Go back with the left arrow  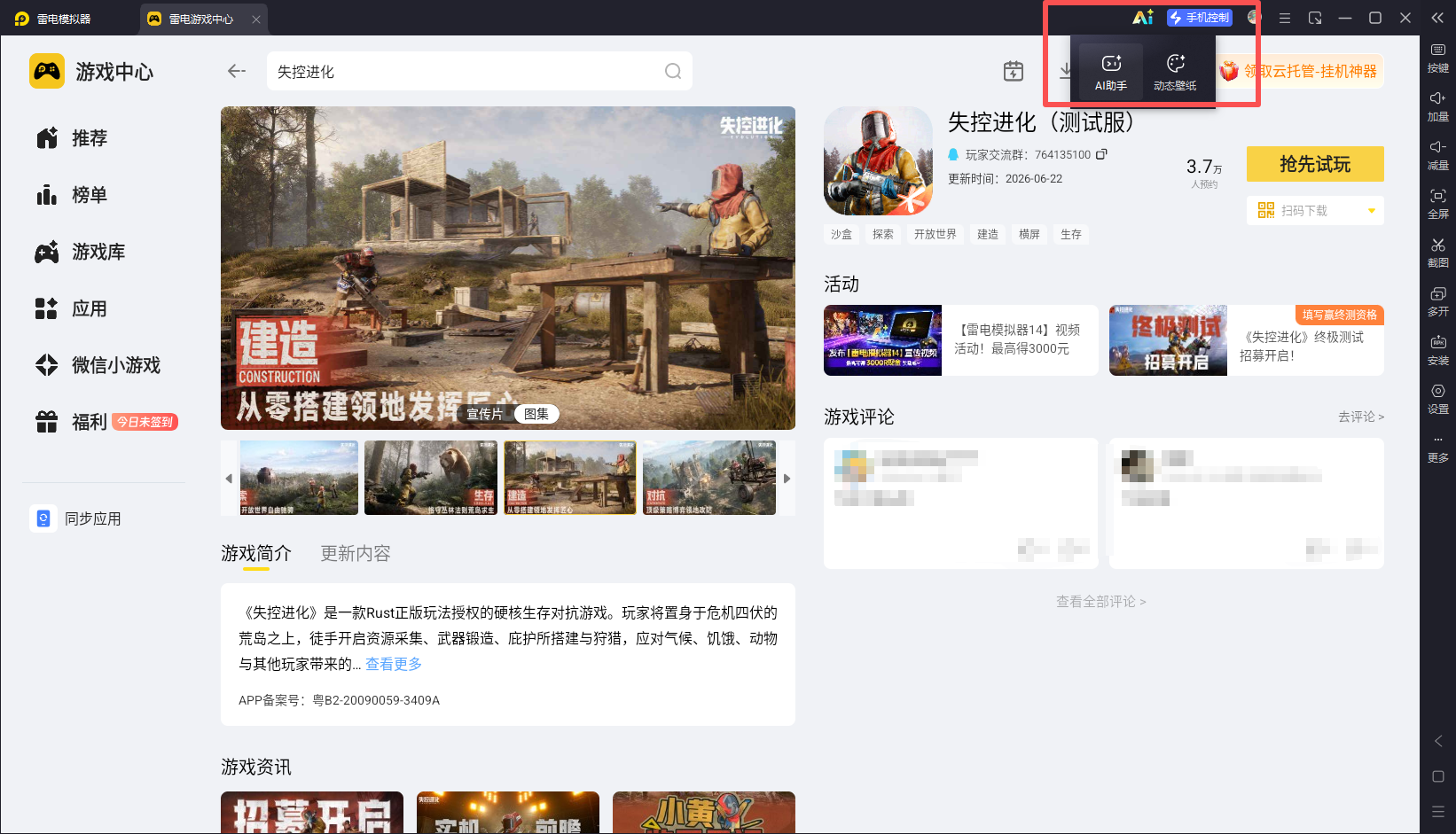point(236,71)
